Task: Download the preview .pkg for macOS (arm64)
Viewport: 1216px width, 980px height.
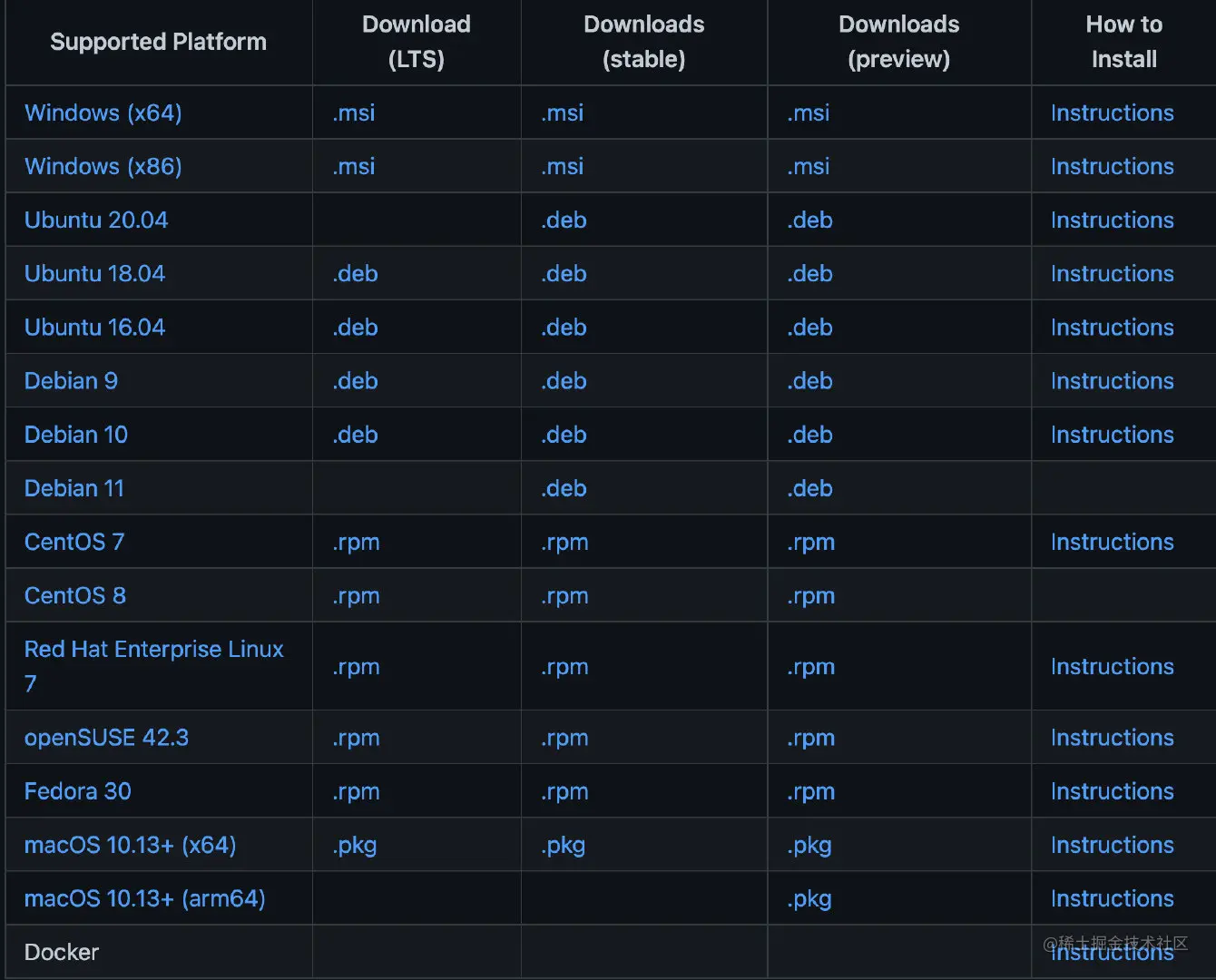Action: point(809,899)
